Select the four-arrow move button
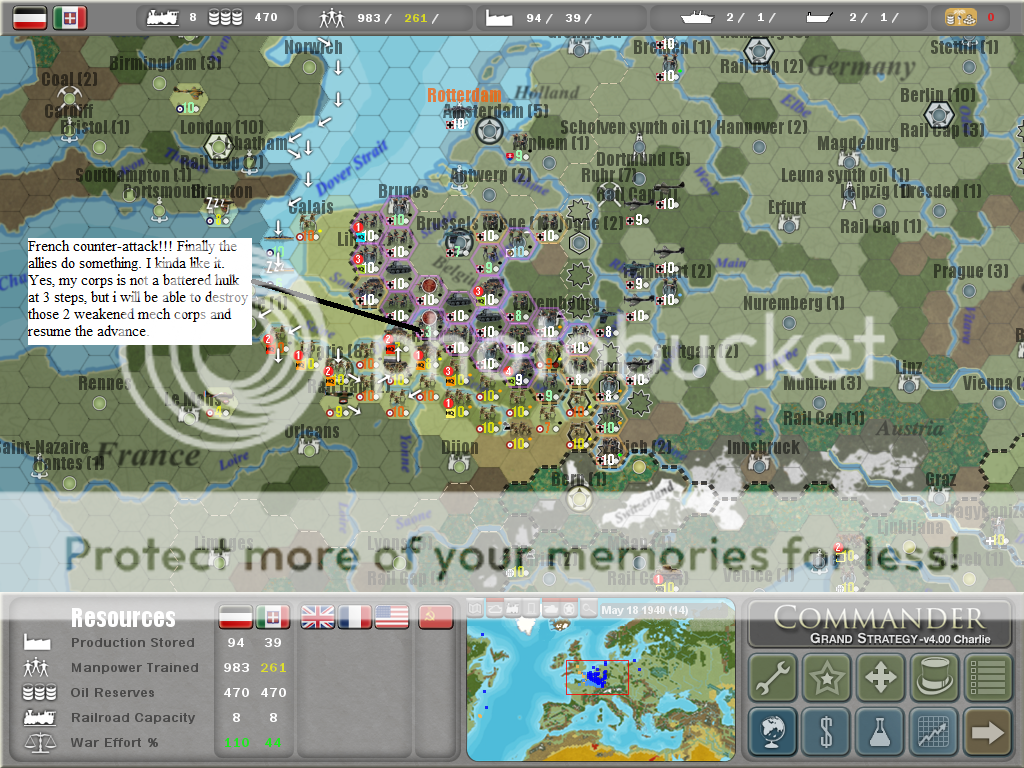Image resolution: width=1024 pixels, height=768 pixels. pos(881,678)
